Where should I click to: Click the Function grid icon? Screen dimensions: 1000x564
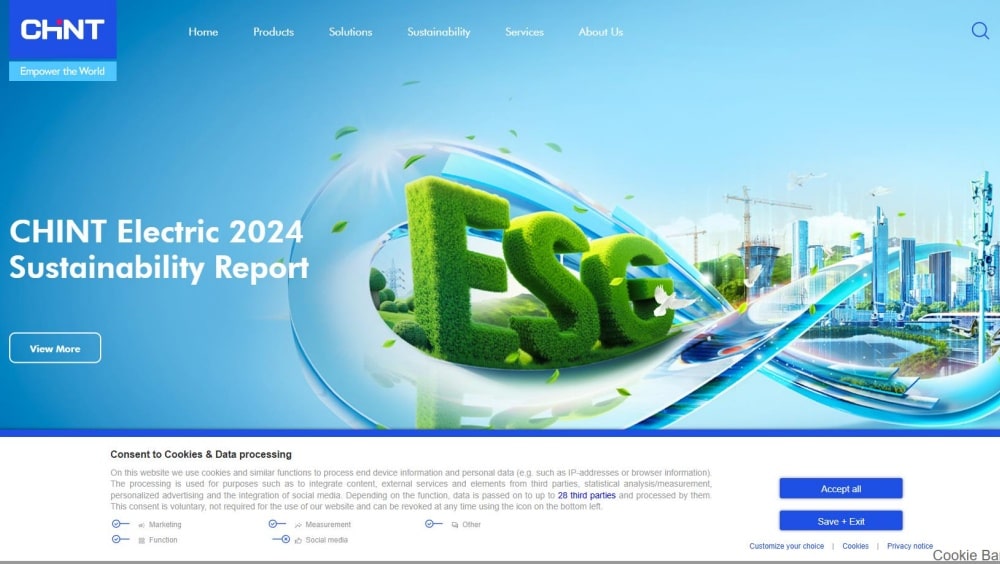click(142, 540)
